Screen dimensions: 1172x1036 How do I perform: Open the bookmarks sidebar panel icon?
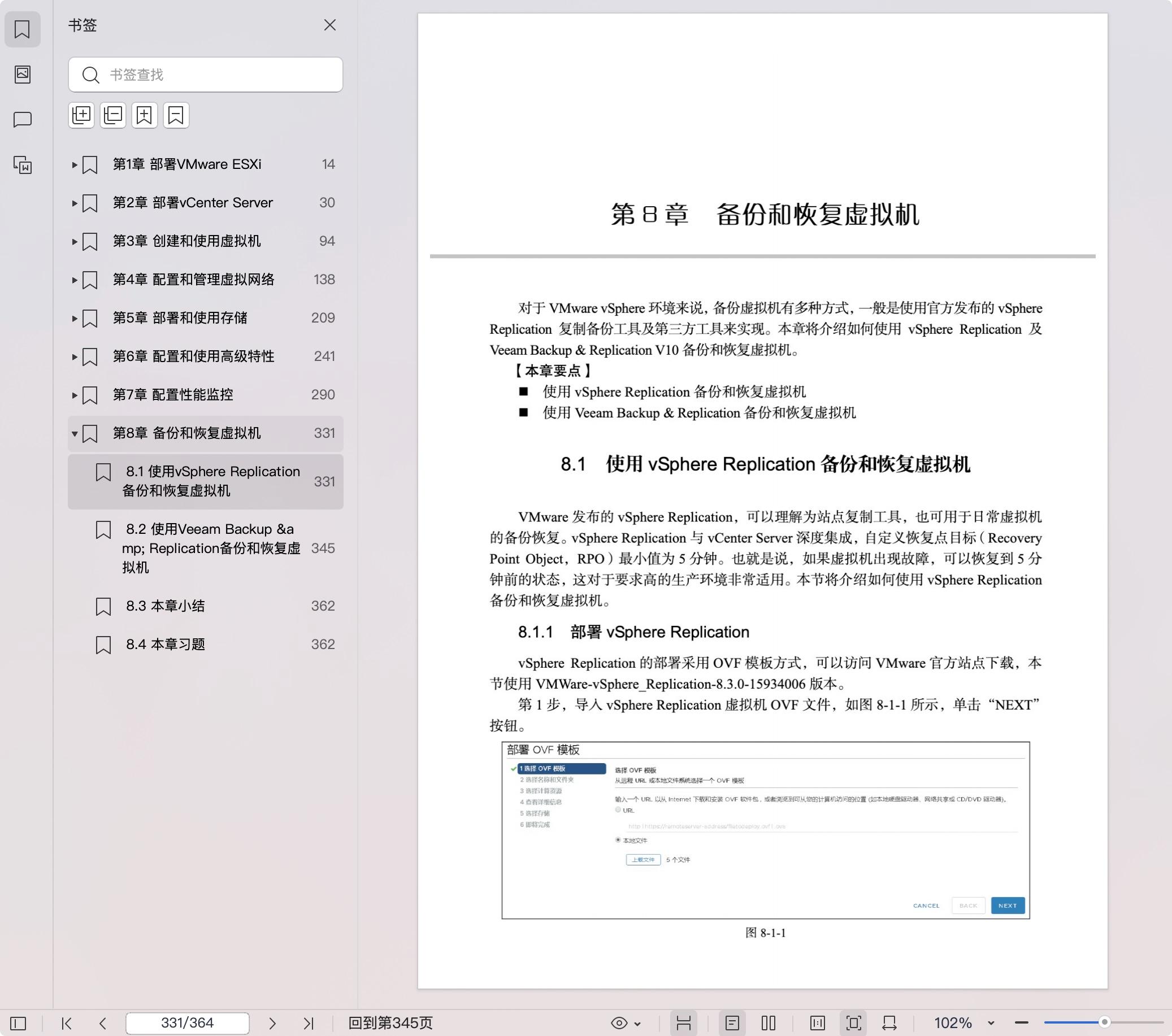23,29
